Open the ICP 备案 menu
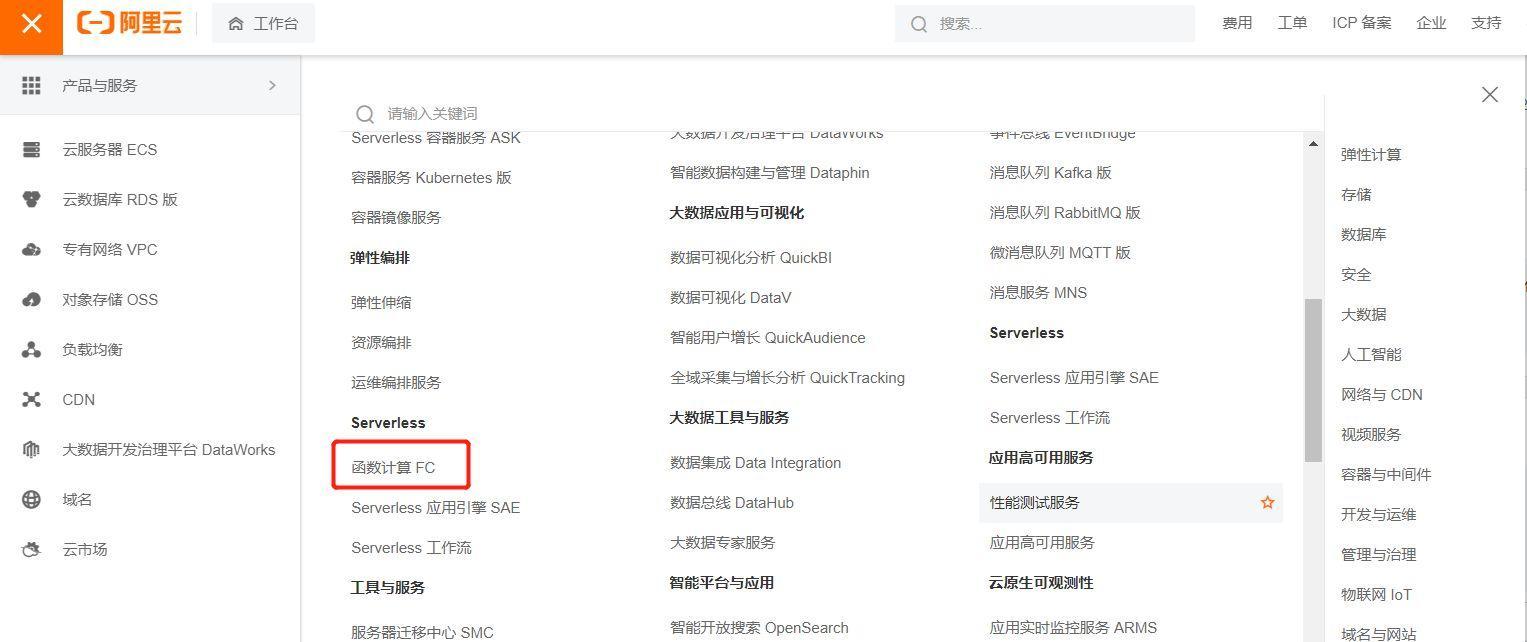The image size is (1527, 642). click(1362, 23)
